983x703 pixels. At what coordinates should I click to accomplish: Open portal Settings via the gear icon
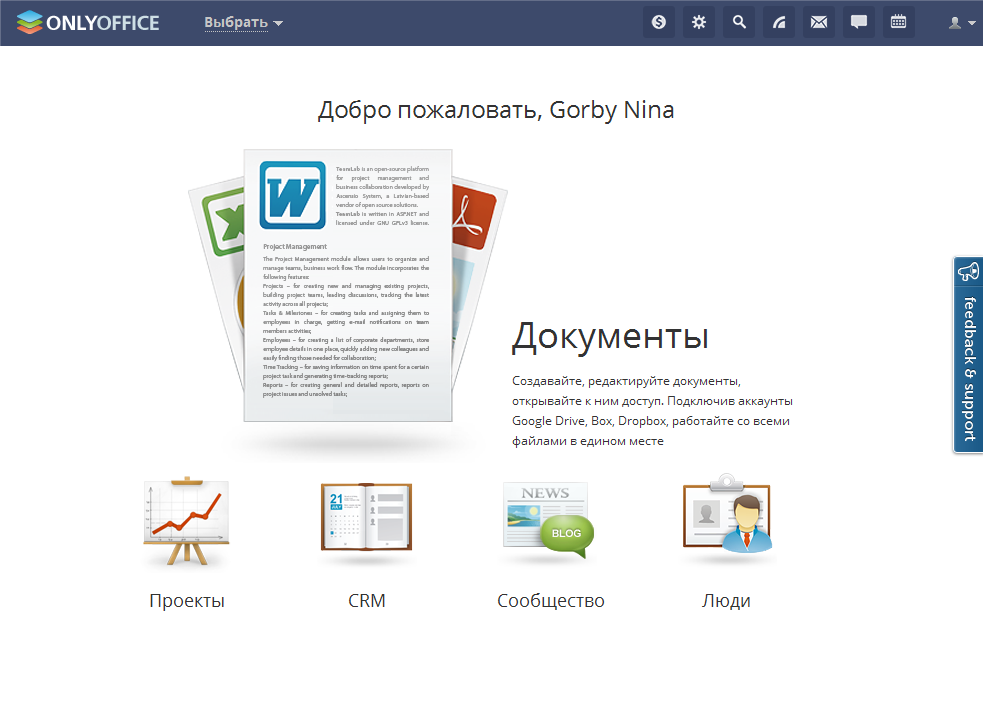[699, 21]
